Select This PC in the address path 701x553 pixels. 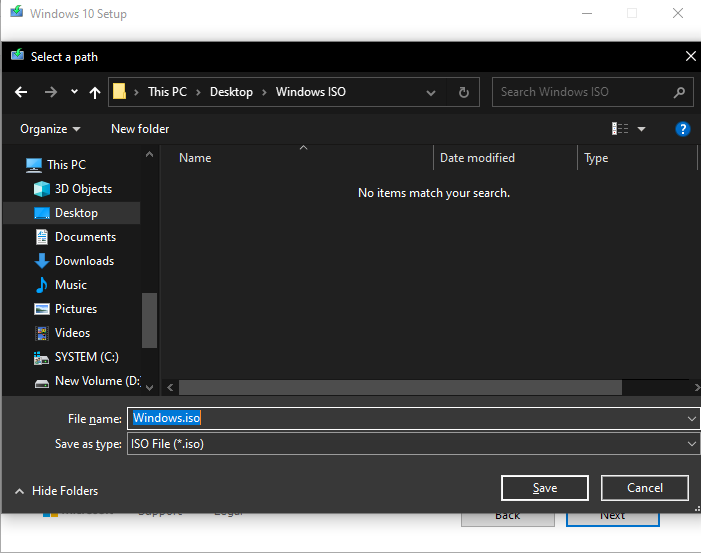click(x=167, y=92)
